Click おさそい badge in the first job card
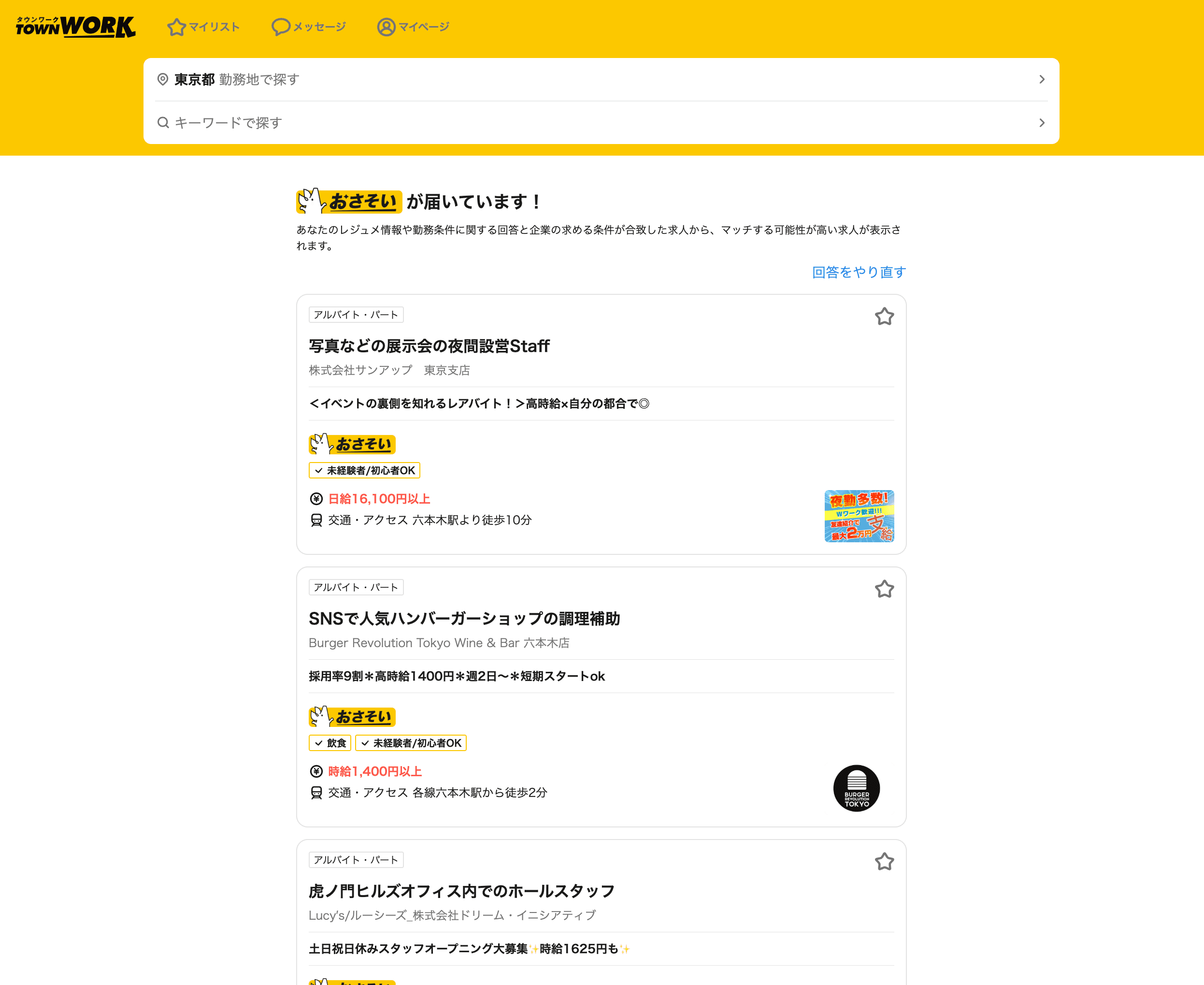The height and width of the screenshot is (985, 1204). tap(352, 444)
